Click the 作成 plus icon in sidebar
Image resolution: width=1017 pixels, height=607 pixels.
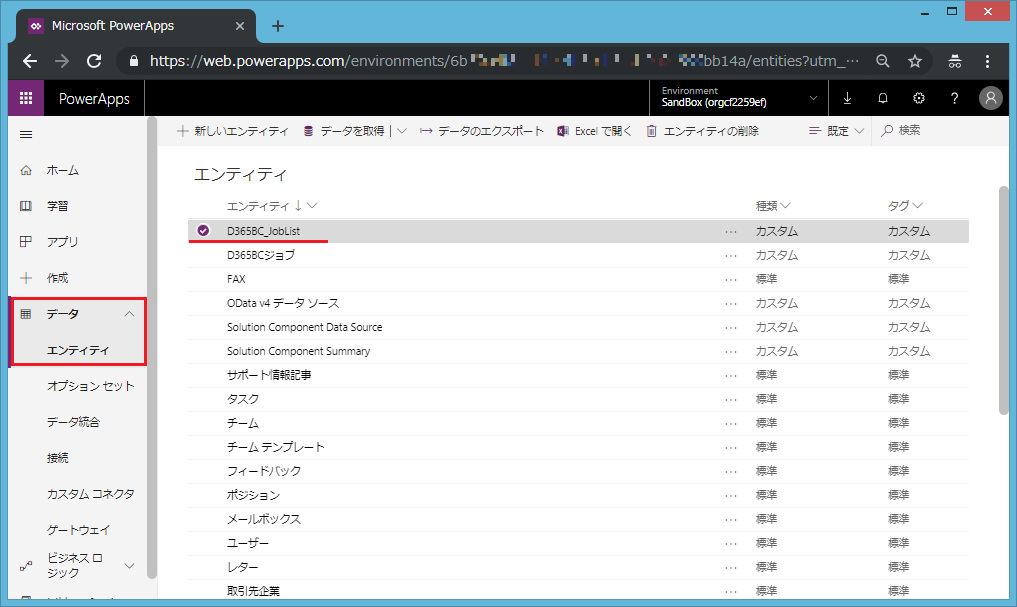26,278
